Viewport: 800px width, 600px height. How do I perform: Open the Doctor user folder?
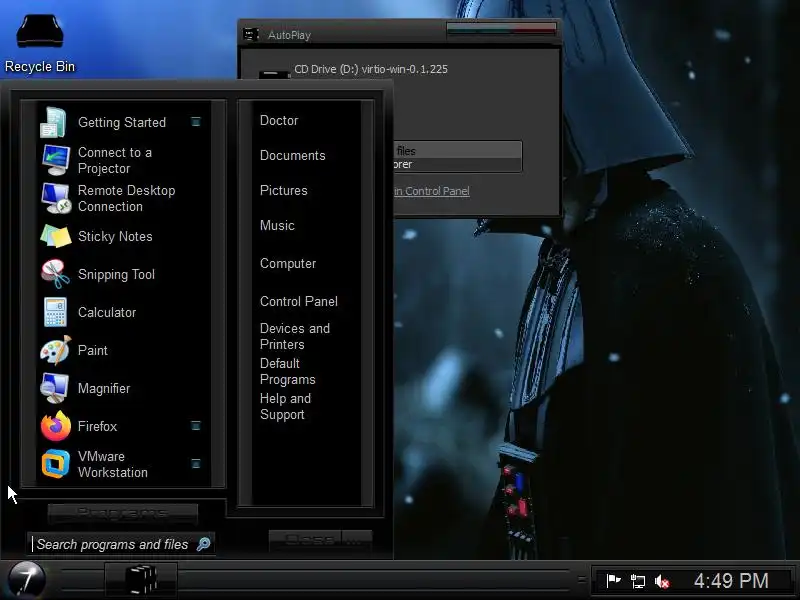[279, 120]
